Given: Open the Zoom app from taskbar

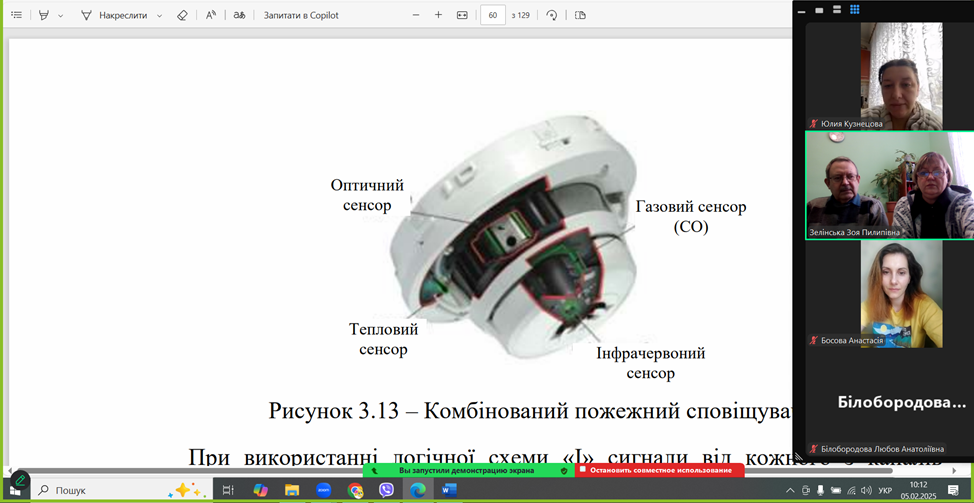Looking at the screenshot, I should (324, 490).
